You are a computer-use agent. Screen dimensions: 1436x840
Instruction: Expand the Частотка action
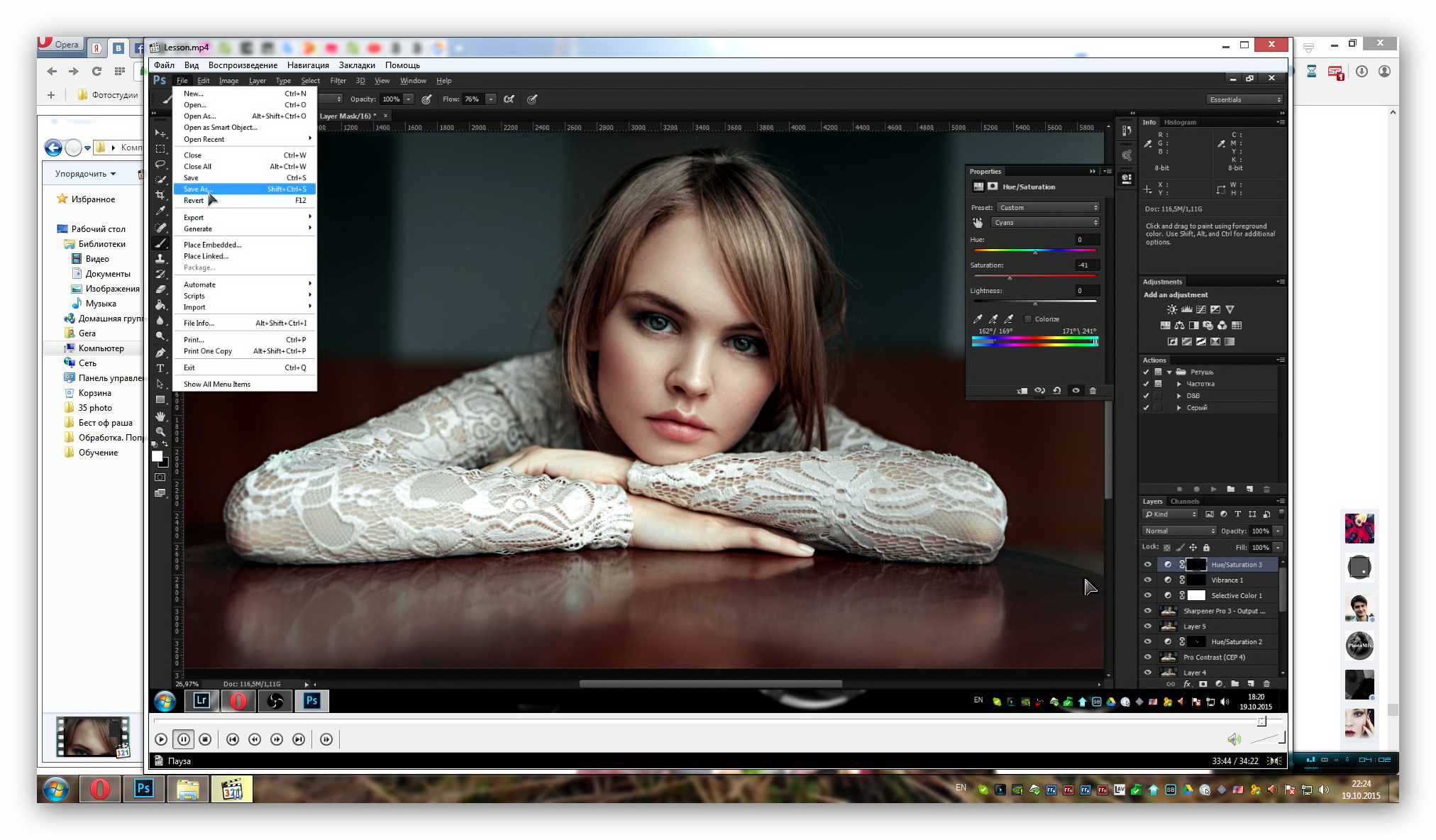pyautogui.click(x=1179, y=384)
